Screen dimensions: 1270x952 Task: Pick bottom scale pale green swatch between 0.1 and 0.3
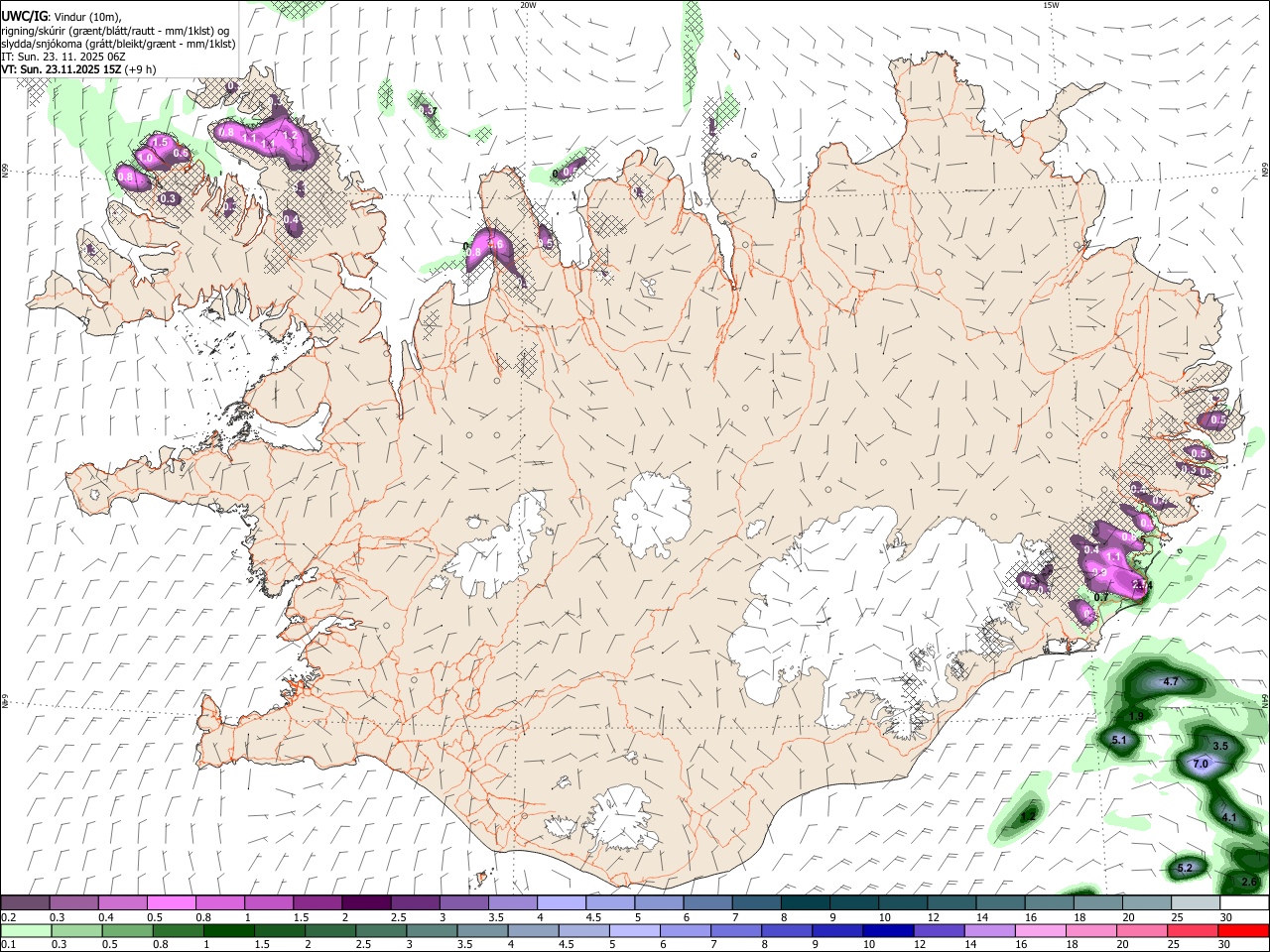(x=27, y=931)
